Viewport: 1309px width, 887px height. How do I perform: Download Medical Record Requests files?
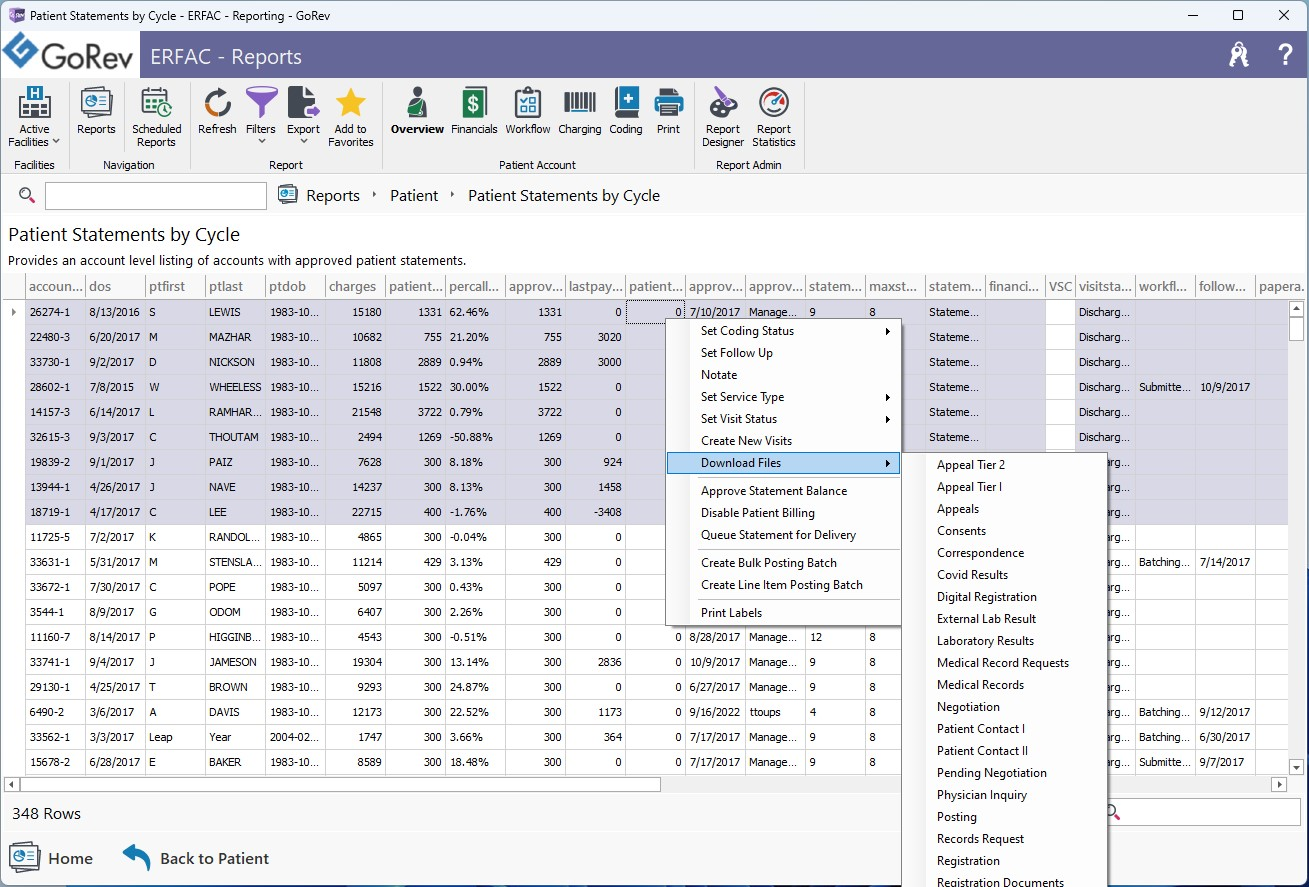[1004, 663]
